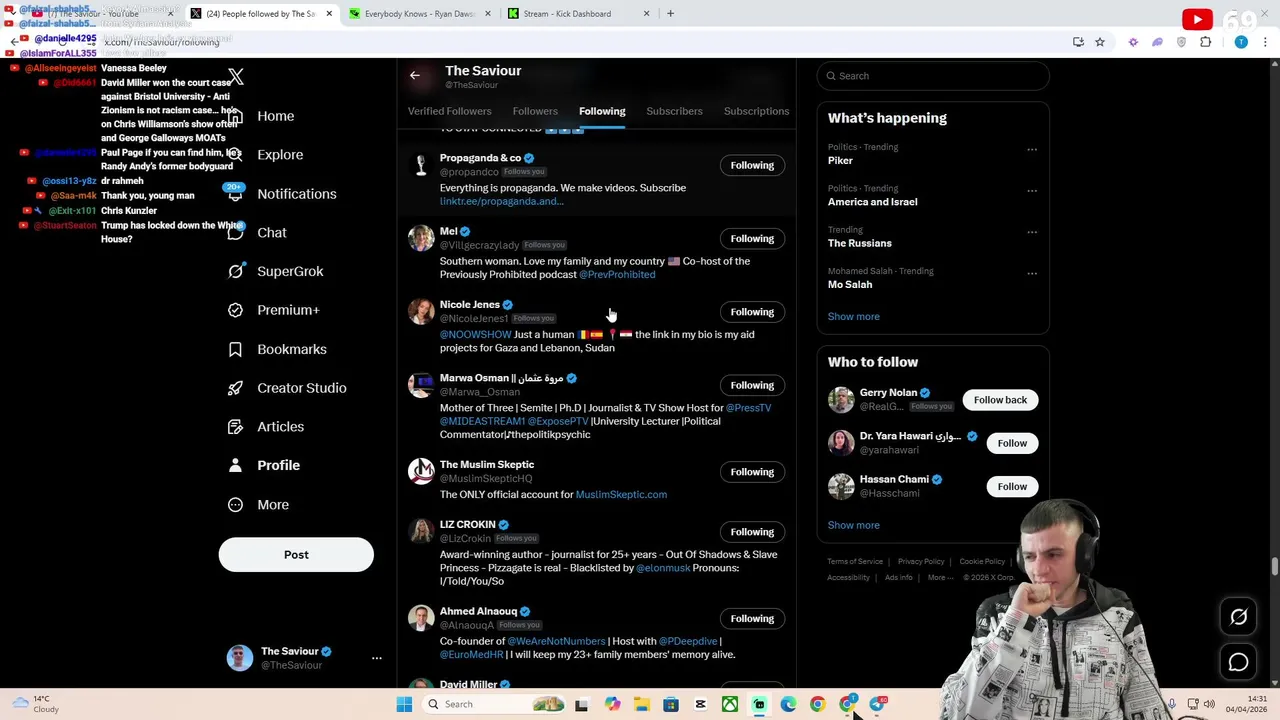Click the Creator Studio rocket icon
Image resolution: width=1280 pixels, height=720 pixels.
[235, 388]
